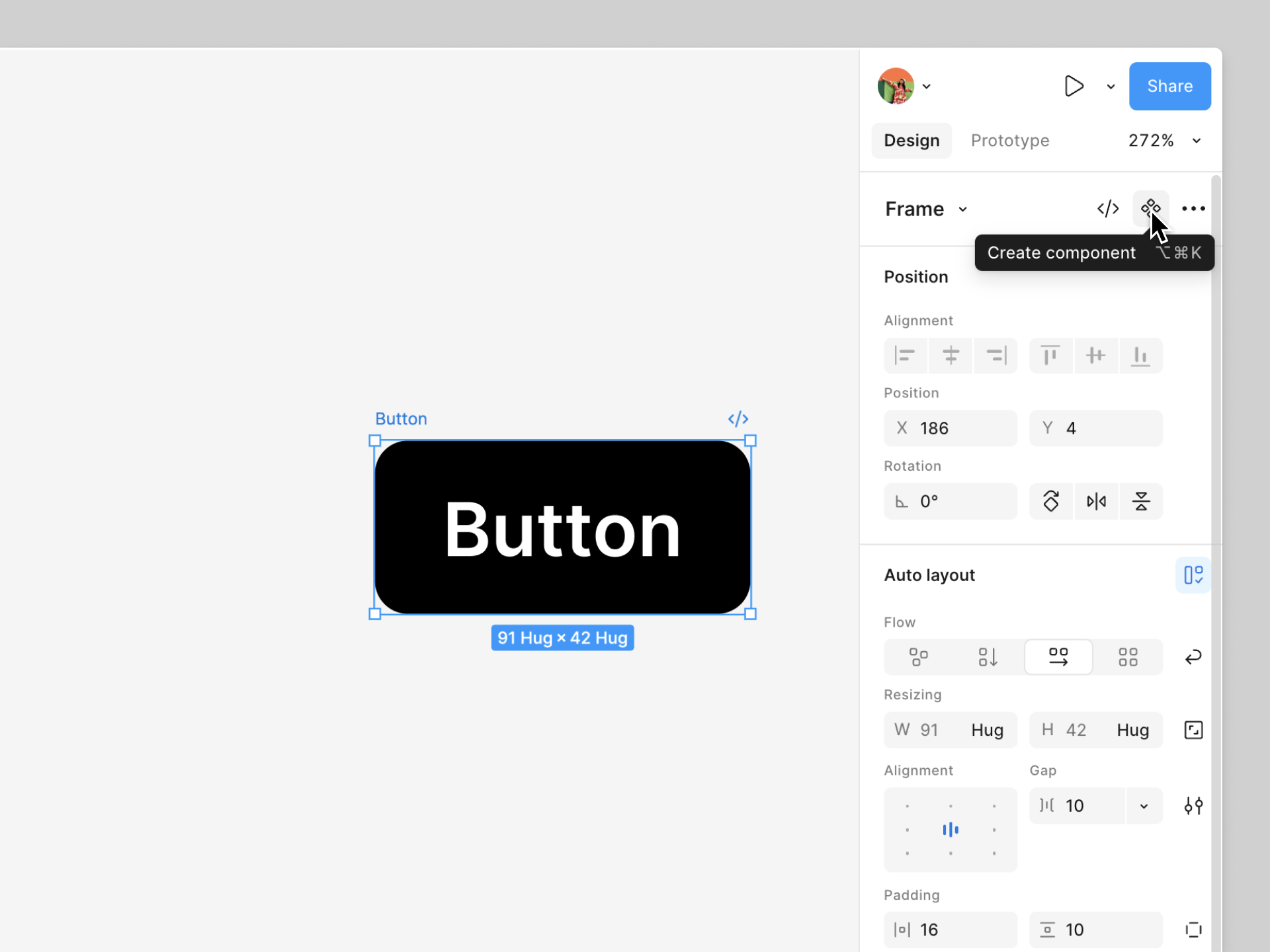This screenshot has width=1270, height=952.
Task: Toggle wrap for auto layout flow
Action: [x=1193, y=657]
